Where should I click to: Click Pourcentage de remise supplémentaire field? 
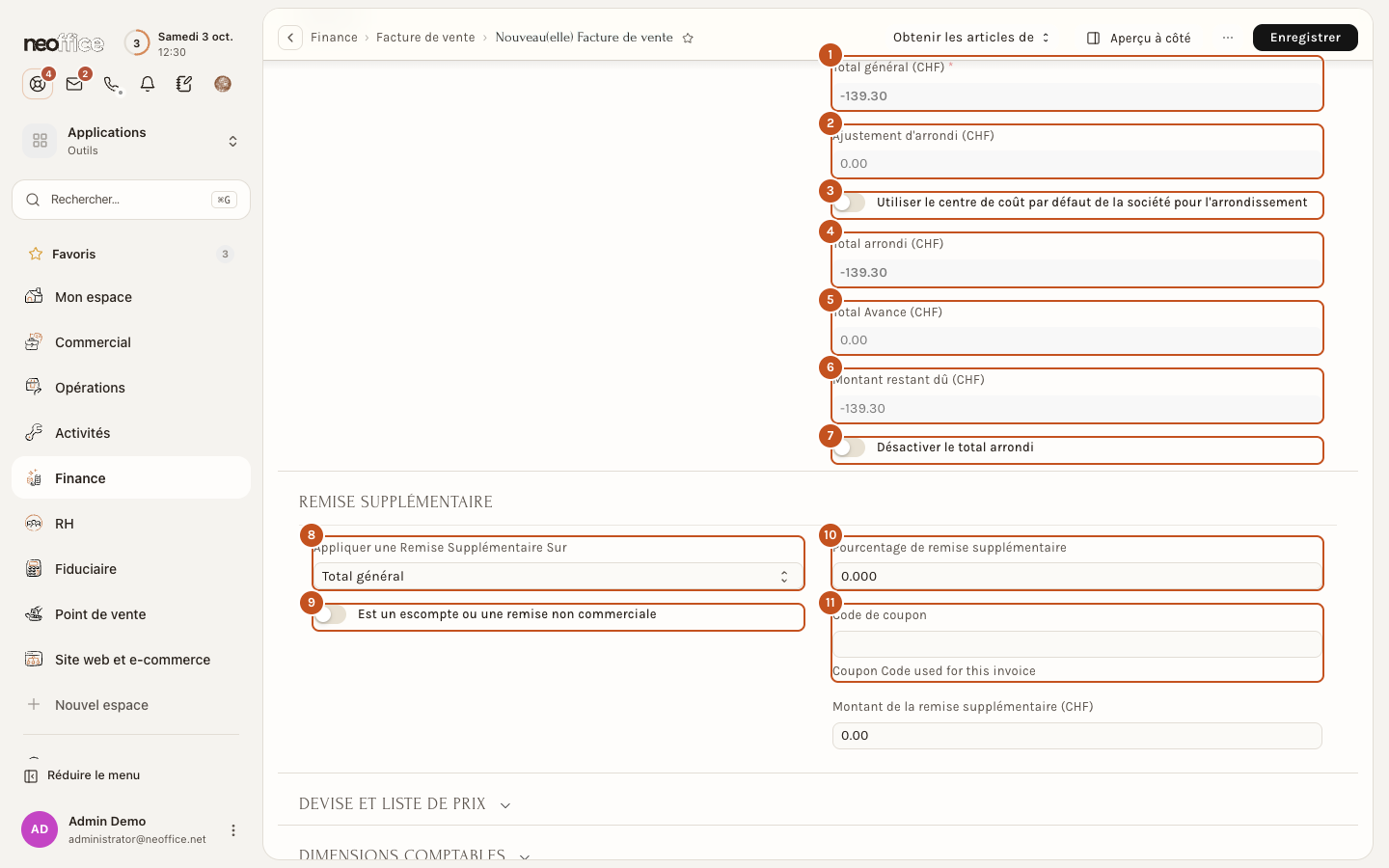click(1076, 576)
